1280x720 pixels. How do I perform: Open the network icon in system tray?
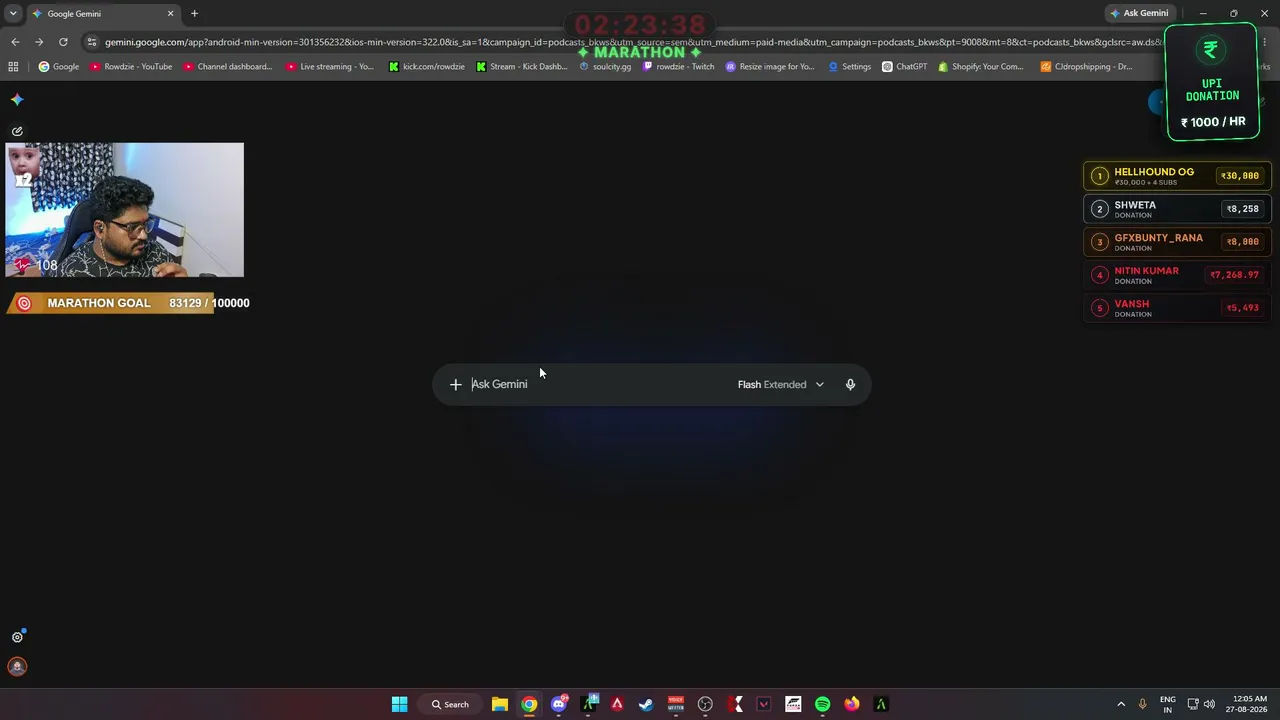[x=1193, y=704]
